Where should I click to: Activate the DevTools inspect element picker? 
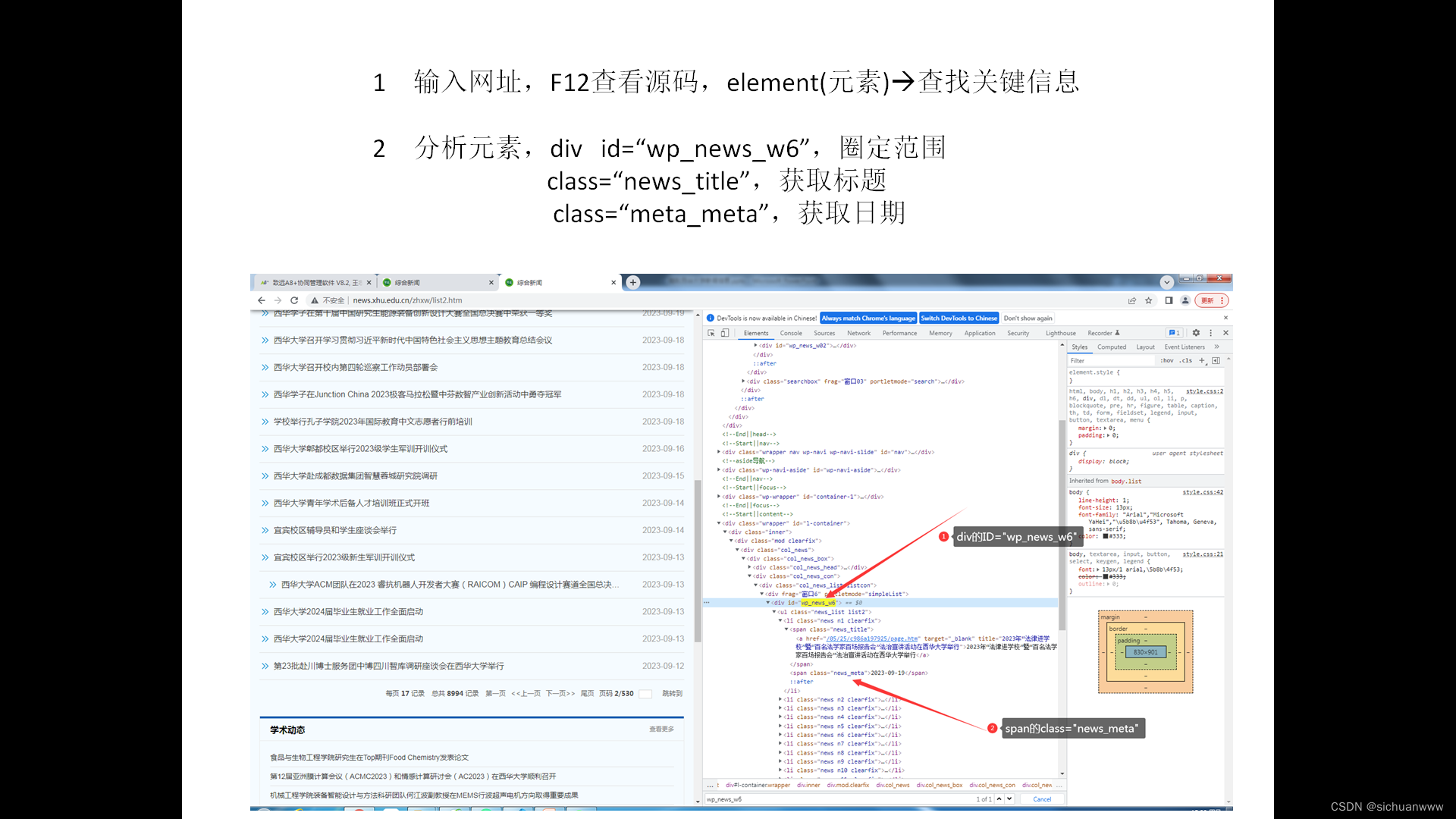tap(711, 333)
